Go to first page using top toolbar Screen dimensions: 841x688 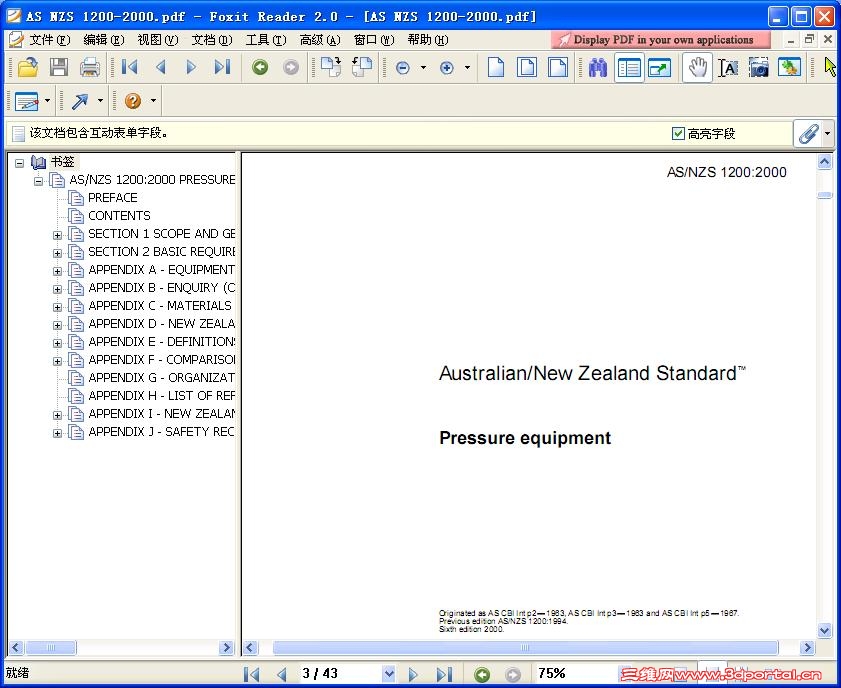pos(129,68)
